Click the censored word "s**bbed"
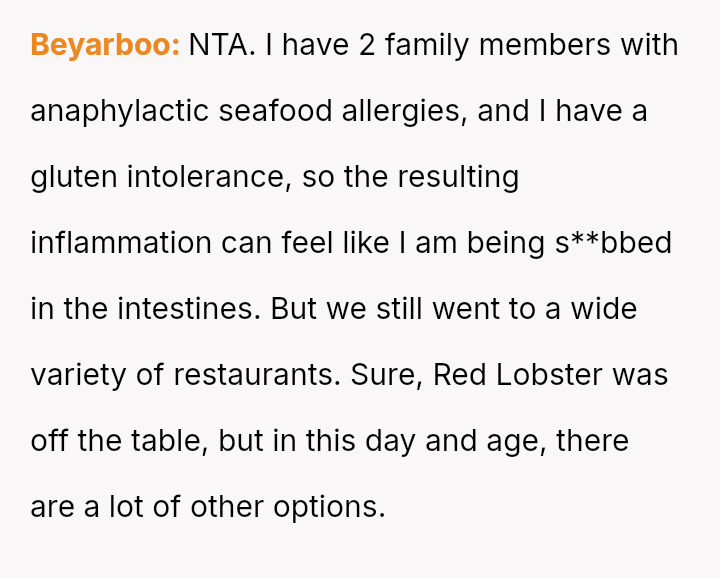 click(x=614, y=243)
